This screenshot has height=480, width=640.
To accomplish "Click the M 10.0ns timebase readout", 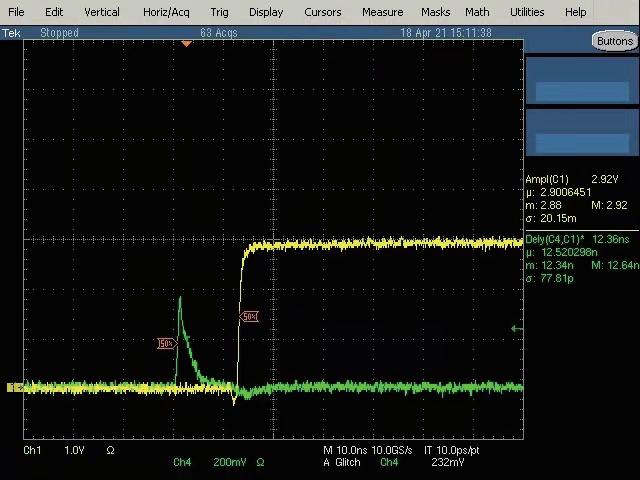I will coord(345,450).
